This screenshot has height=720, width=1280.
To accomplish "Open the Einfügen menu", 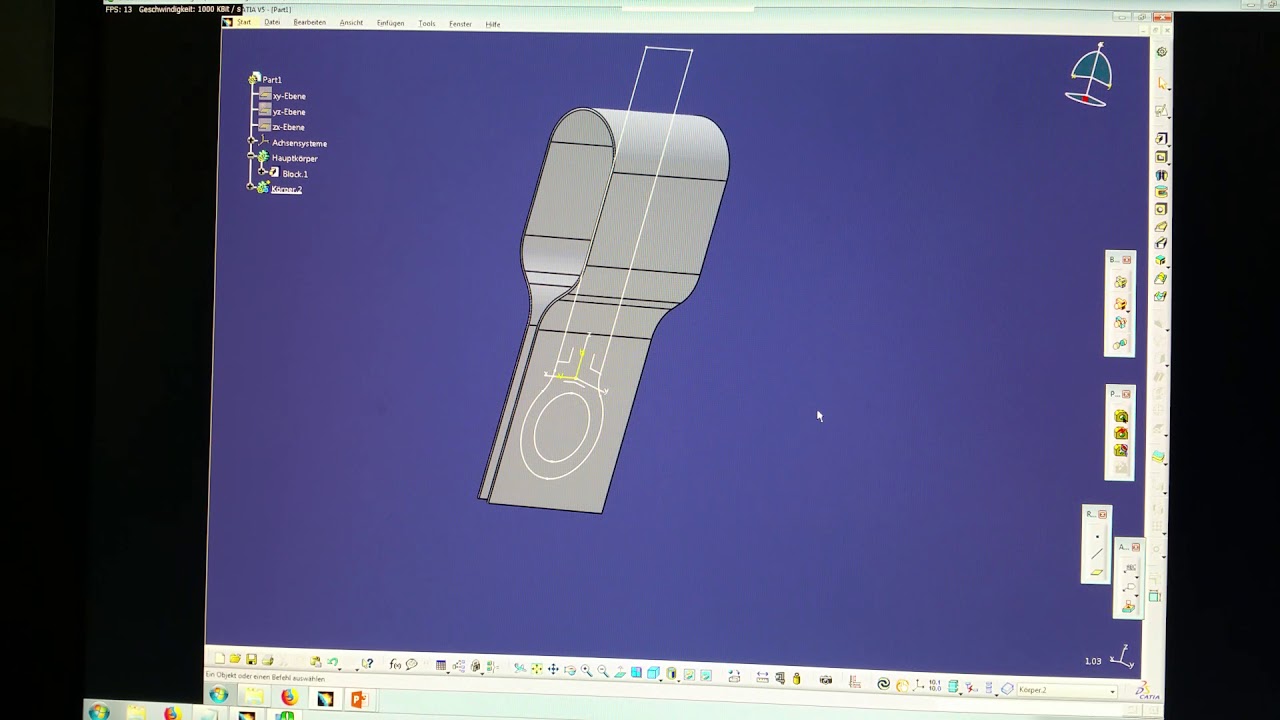I will (x=390, y=23).
